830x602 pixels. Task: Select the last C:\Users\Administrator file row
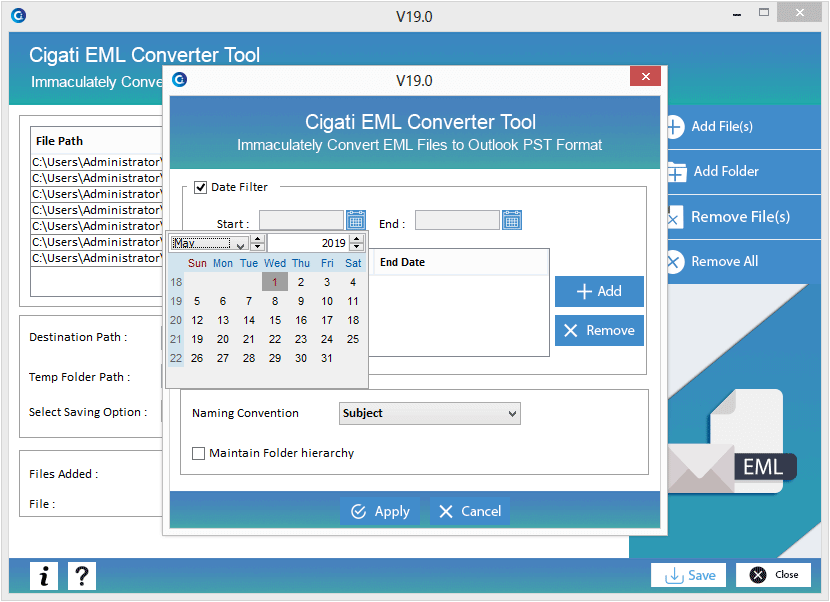96,258
